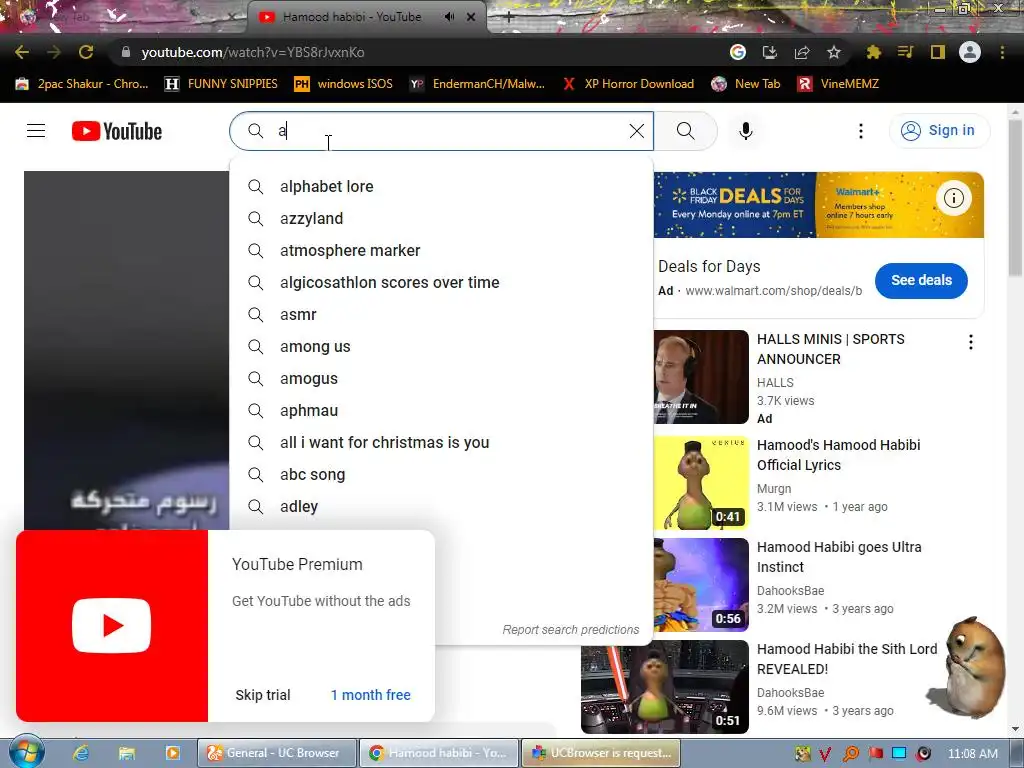This screenshot has height=768, width=1024.
Task: Pick the 'asmr' suggestion
Action: 441,315
